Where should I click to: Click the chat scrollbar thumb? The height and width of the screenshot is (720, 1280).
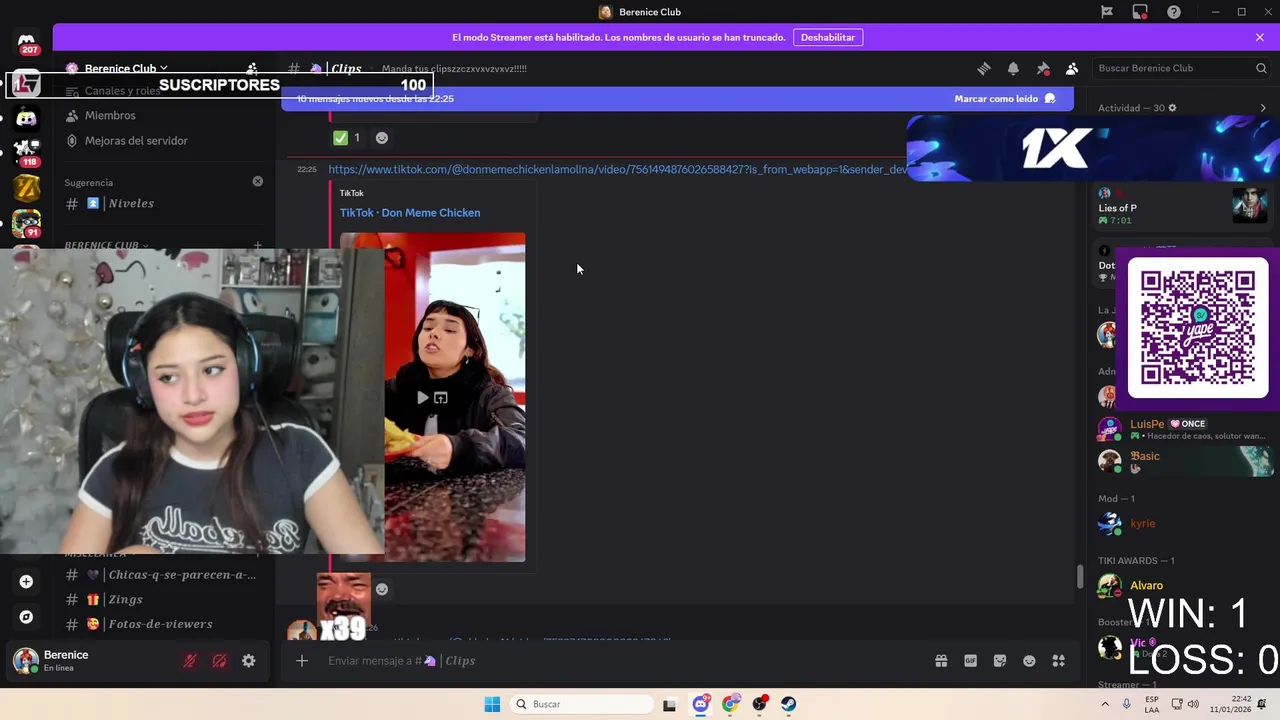click(1079, 577)
